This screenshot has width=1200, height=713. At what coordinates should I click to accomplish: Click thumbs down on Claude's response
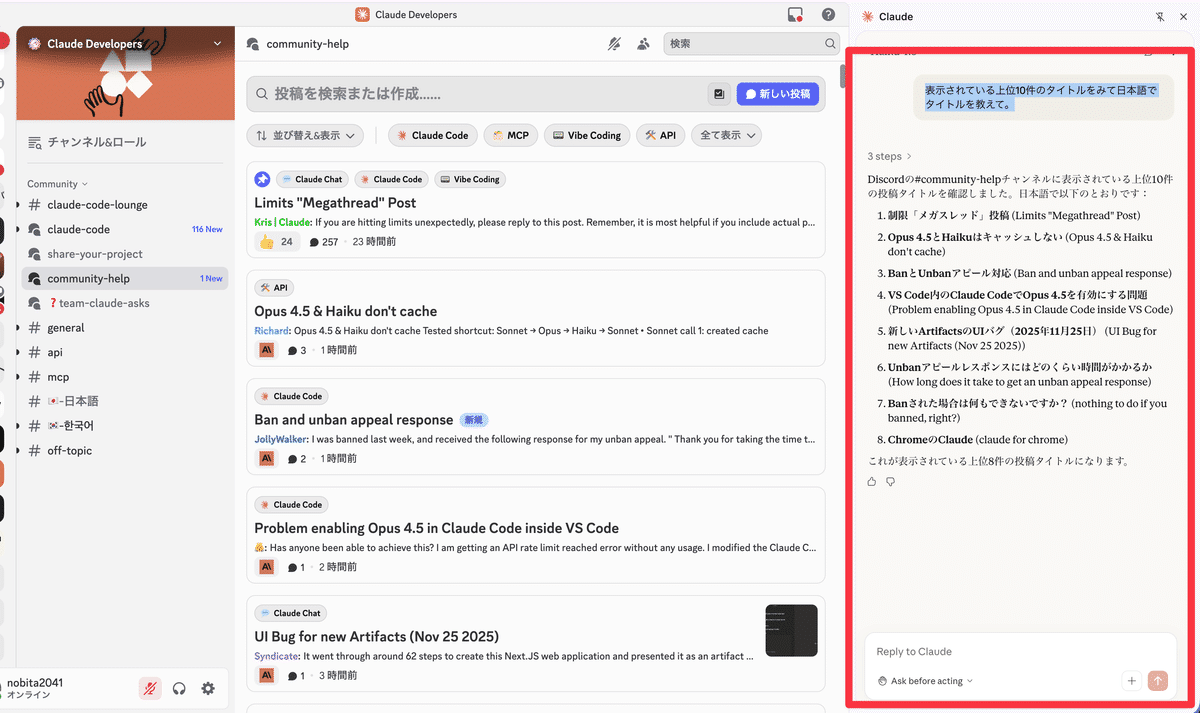click(890, 482)
